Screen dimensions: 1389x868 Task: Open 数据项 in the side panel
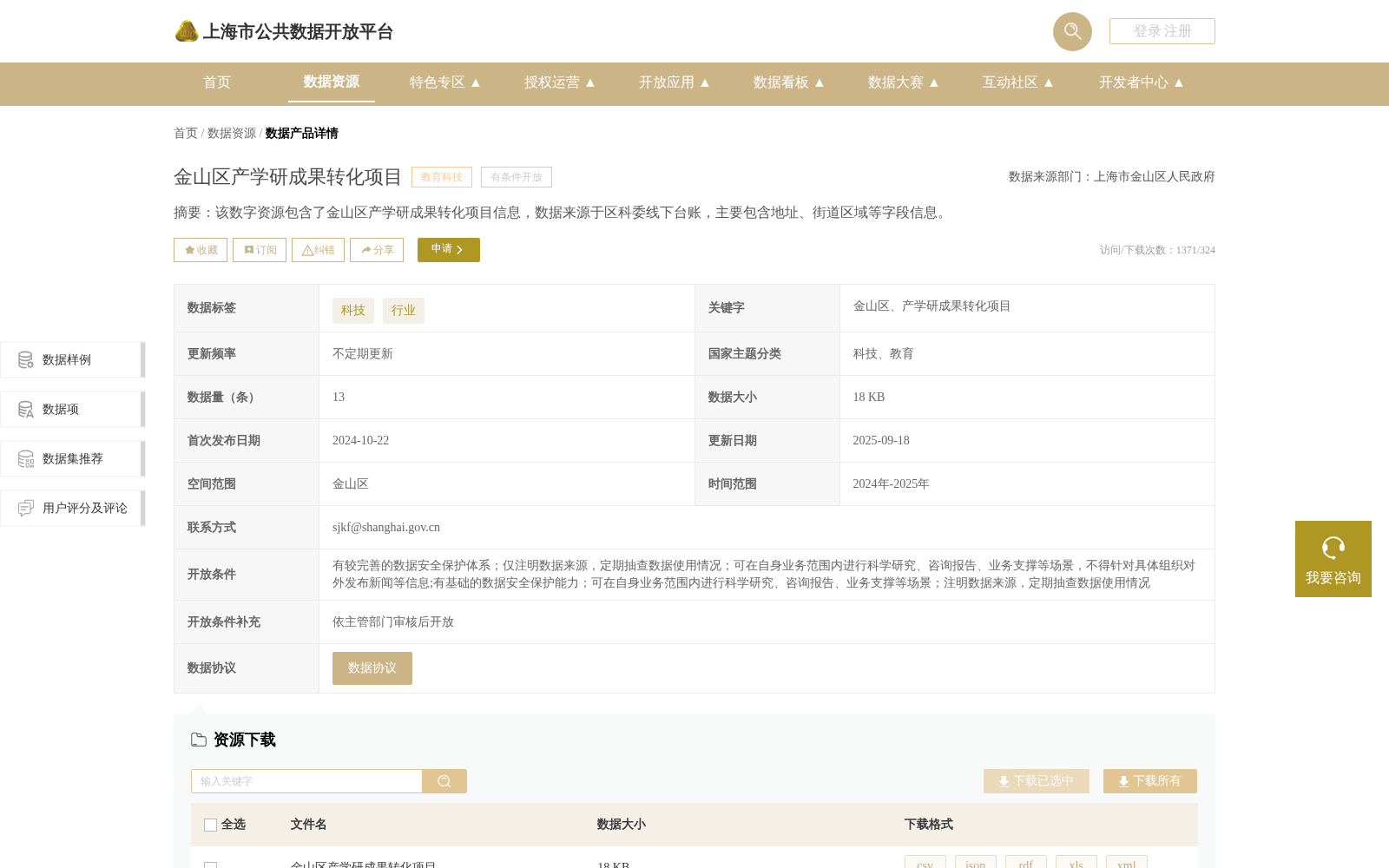click(x=72, y=409)
